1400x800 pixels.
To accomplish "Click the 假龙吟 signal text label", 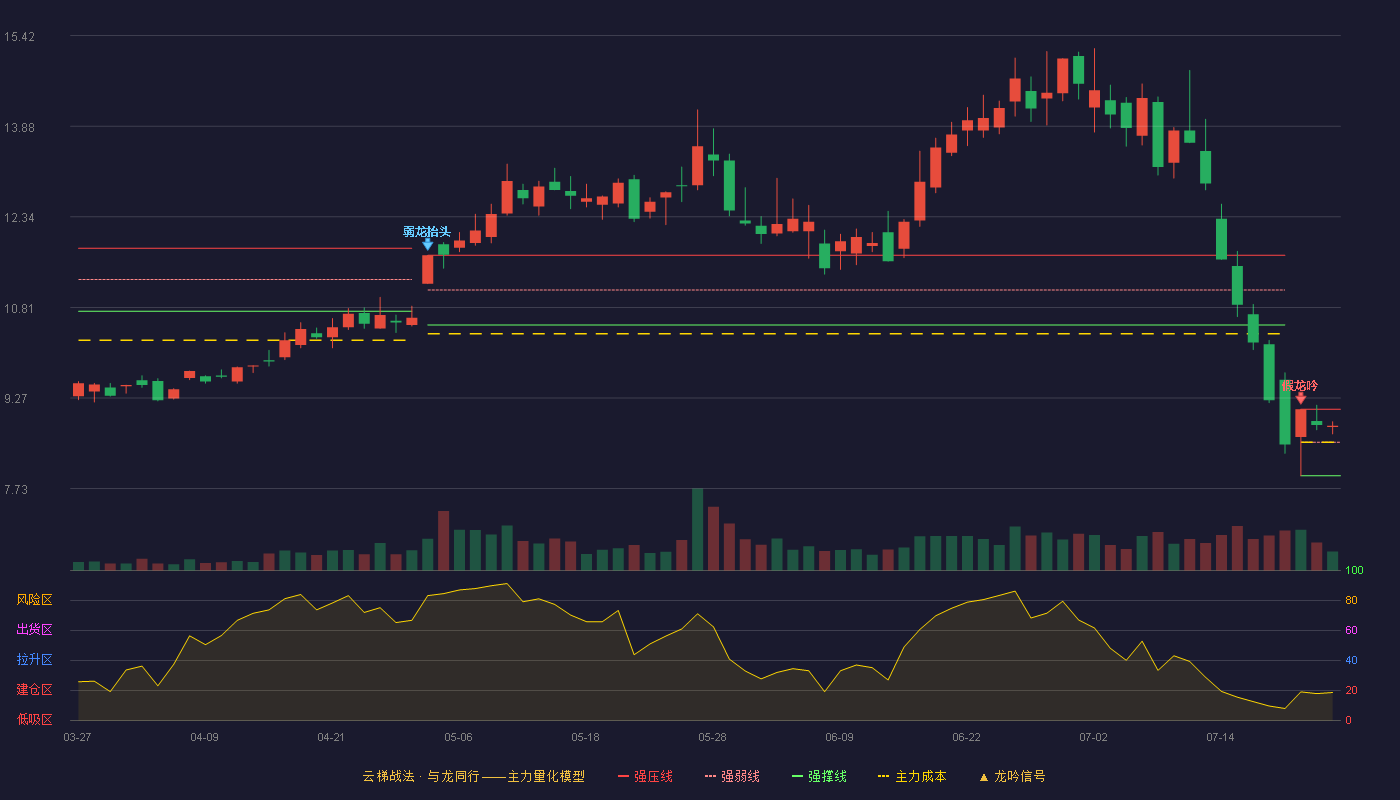I will coord(1301,385).
